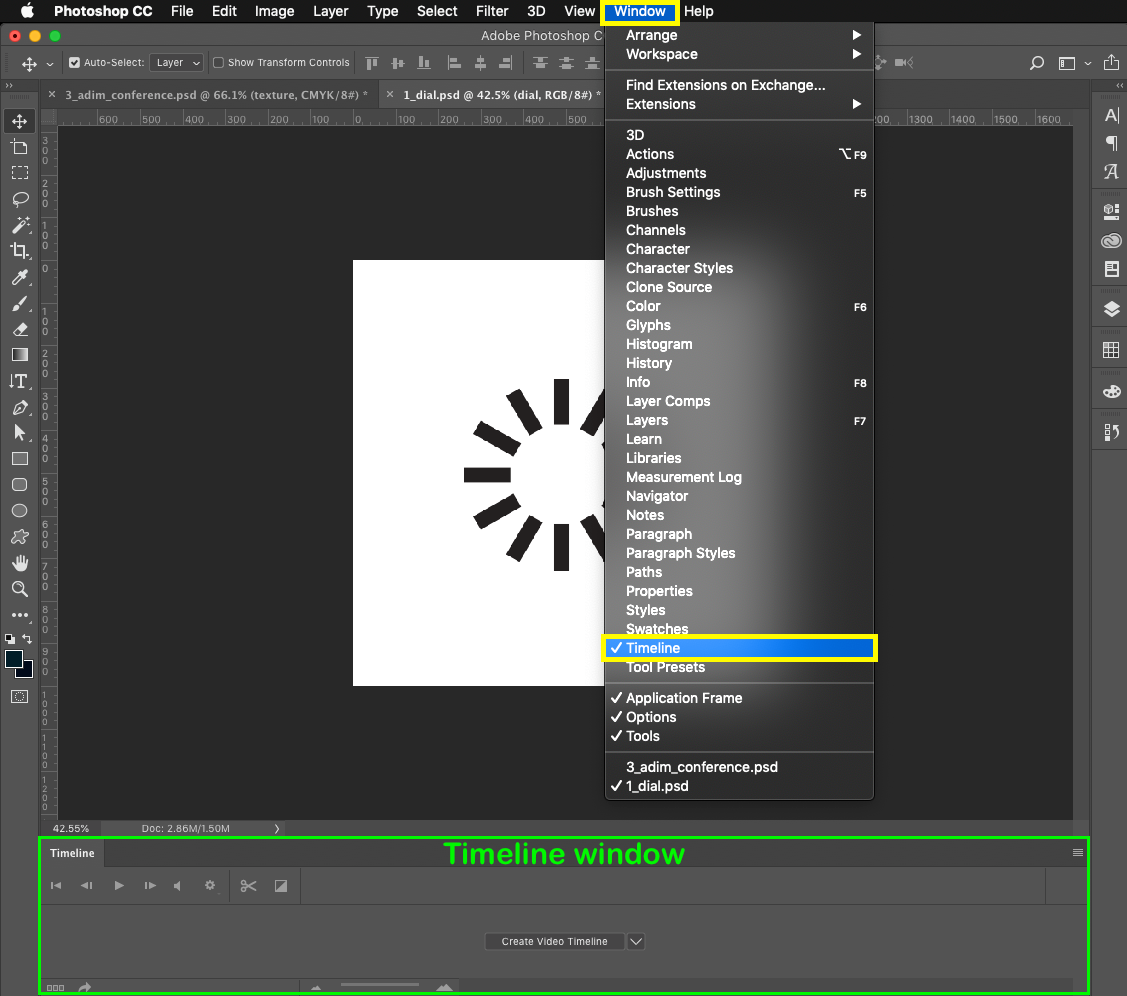Select the Path Selection arrow tool
Image resolution: width=1127 pixels, height=996 pixels.
19,433
